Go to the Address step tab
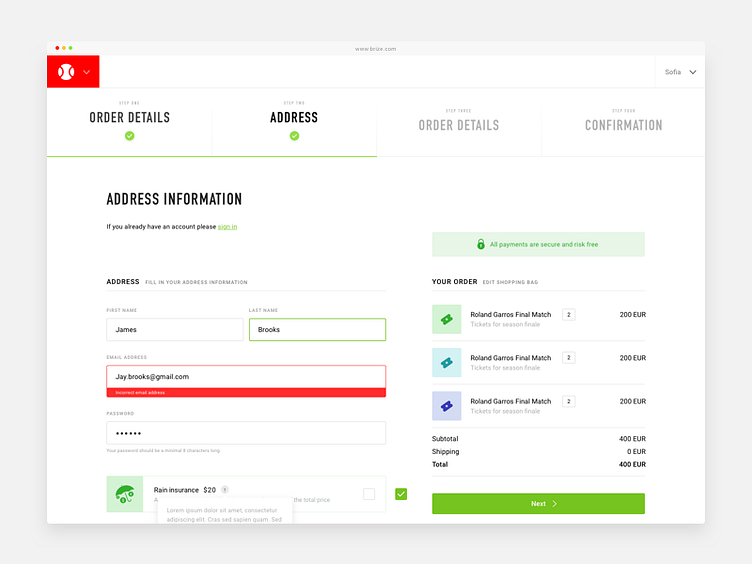The height and width of the screenshot is (564, 752). (x=294, y=122)
